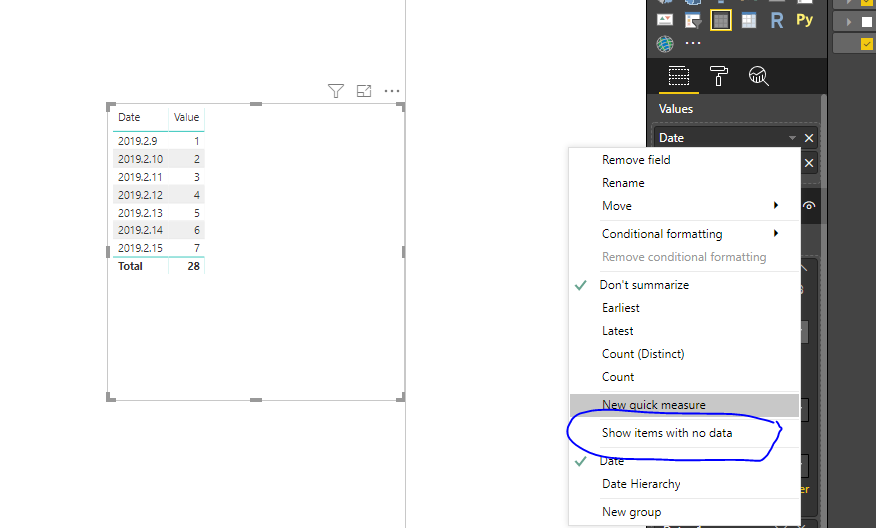Select the highlighted Table visual icon
Screen dimensions: 876x528
click(x=721, y=21)
